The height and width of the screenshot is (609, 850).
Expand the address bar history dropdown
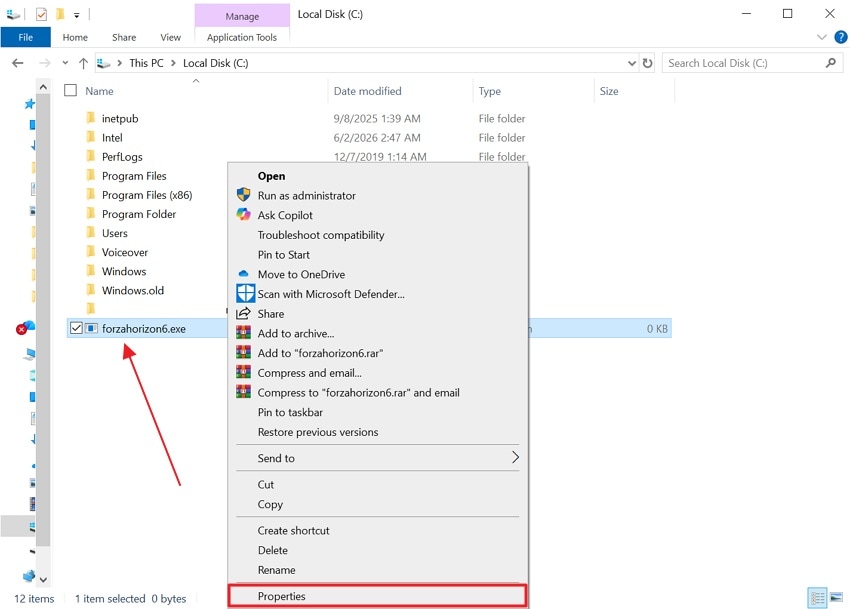pos(632,63)
